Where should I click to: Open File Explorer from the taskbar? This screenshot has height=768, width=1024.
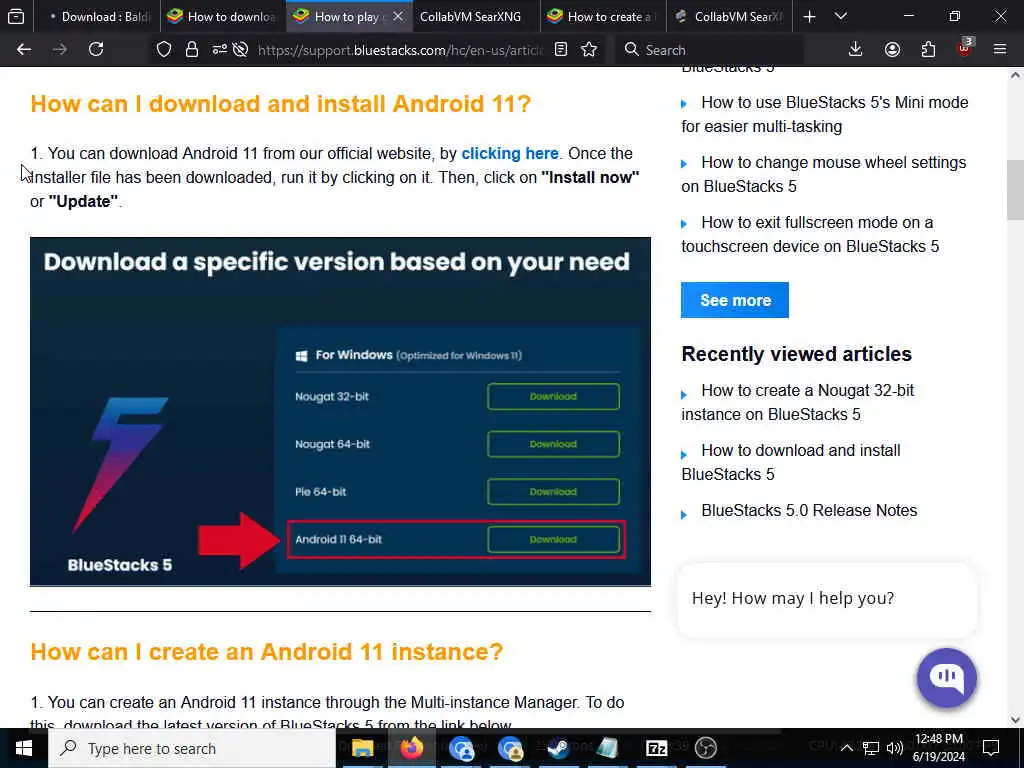(x=362, y=748)
